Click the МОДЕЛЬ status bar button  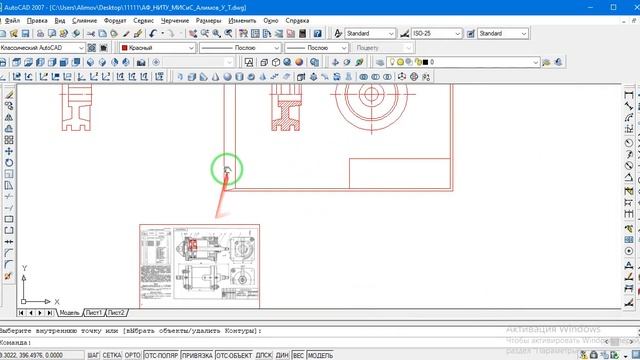[320, 356]
